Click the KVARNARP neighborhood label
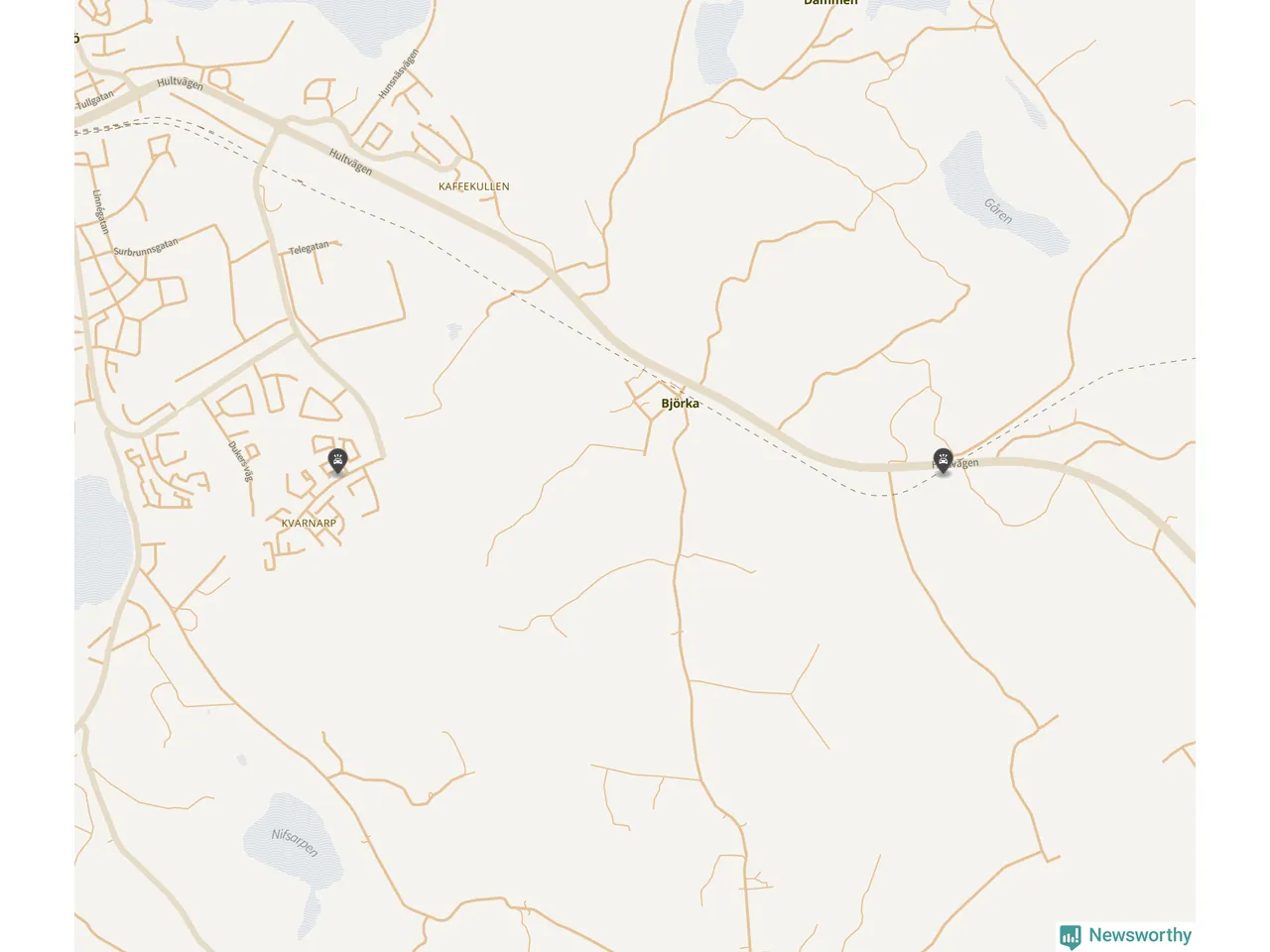 point(309,524)
